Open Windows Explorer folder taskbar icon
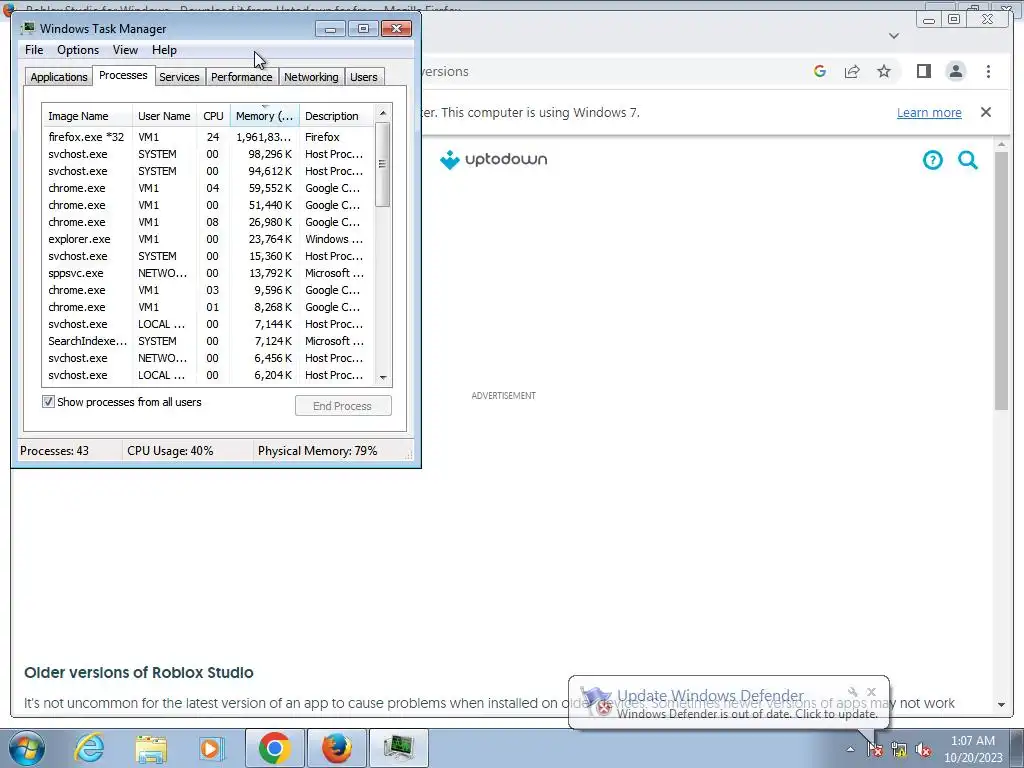The image size is (1024, 768). pos(151,748)
